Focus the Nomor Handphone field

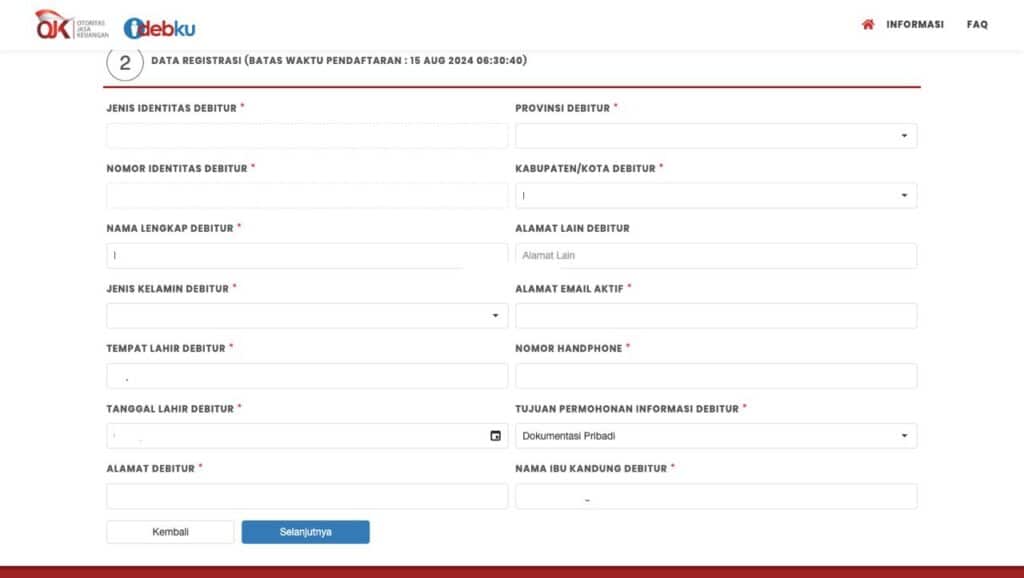coord(716,376)
